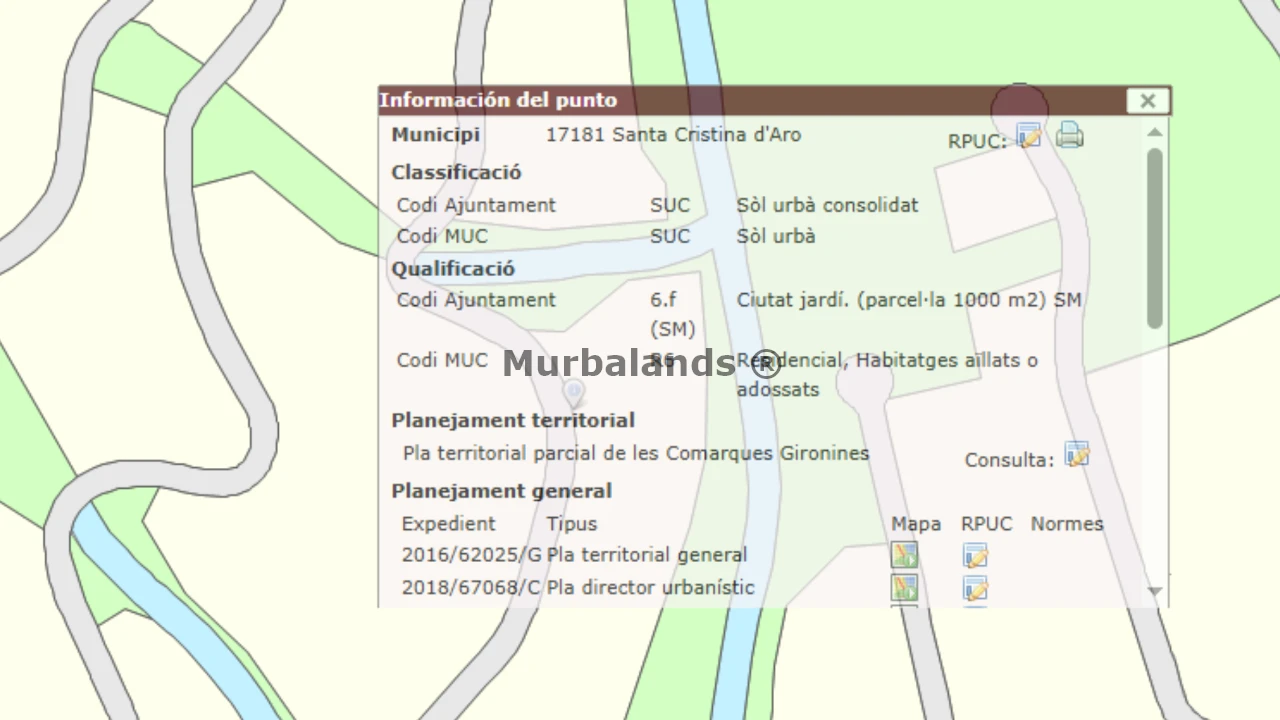Click Pla territorial parcial de les Comarques Gironines

(x=636, y=453)
